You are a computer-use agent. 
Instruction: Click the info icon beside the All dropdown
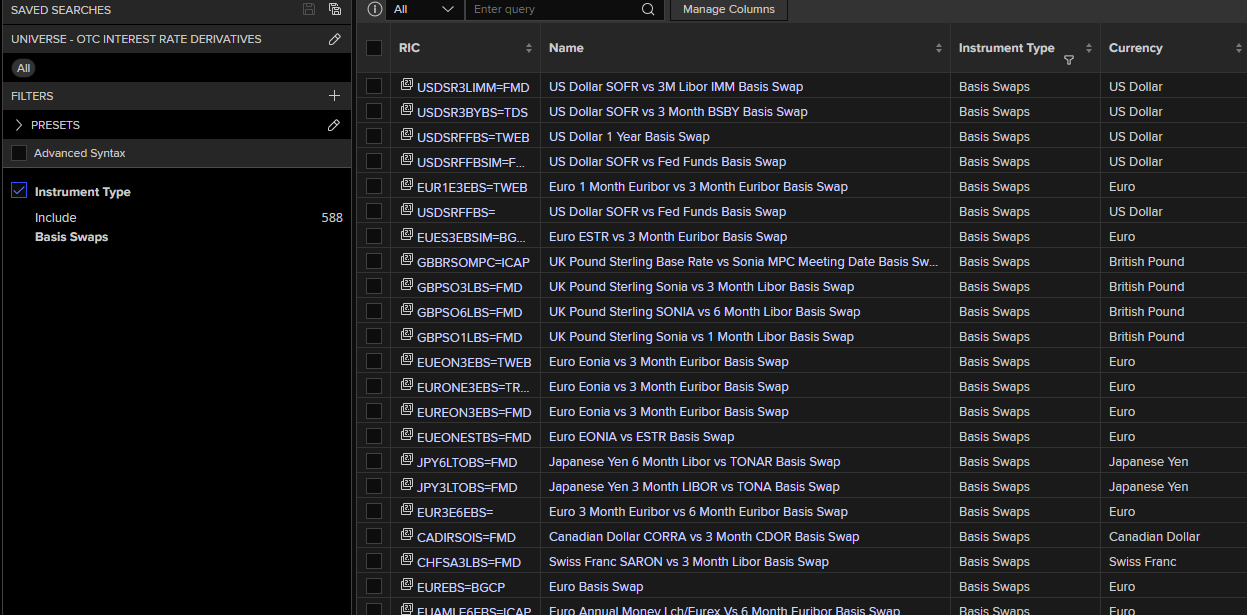(375, 9)
